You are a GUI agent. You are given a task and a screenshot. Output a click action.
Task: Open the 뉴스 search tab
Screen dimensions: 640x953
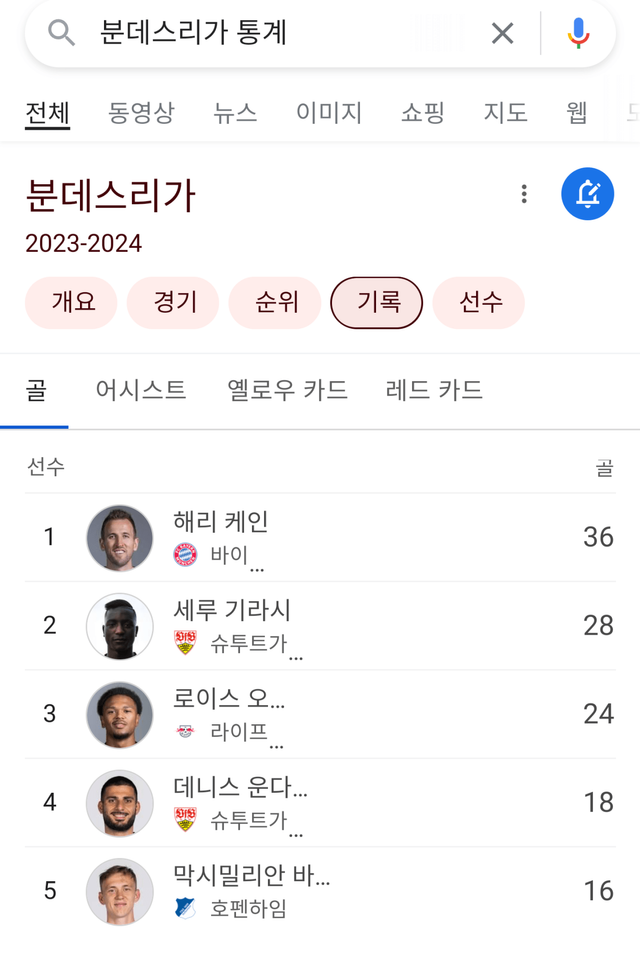point(235,113)
